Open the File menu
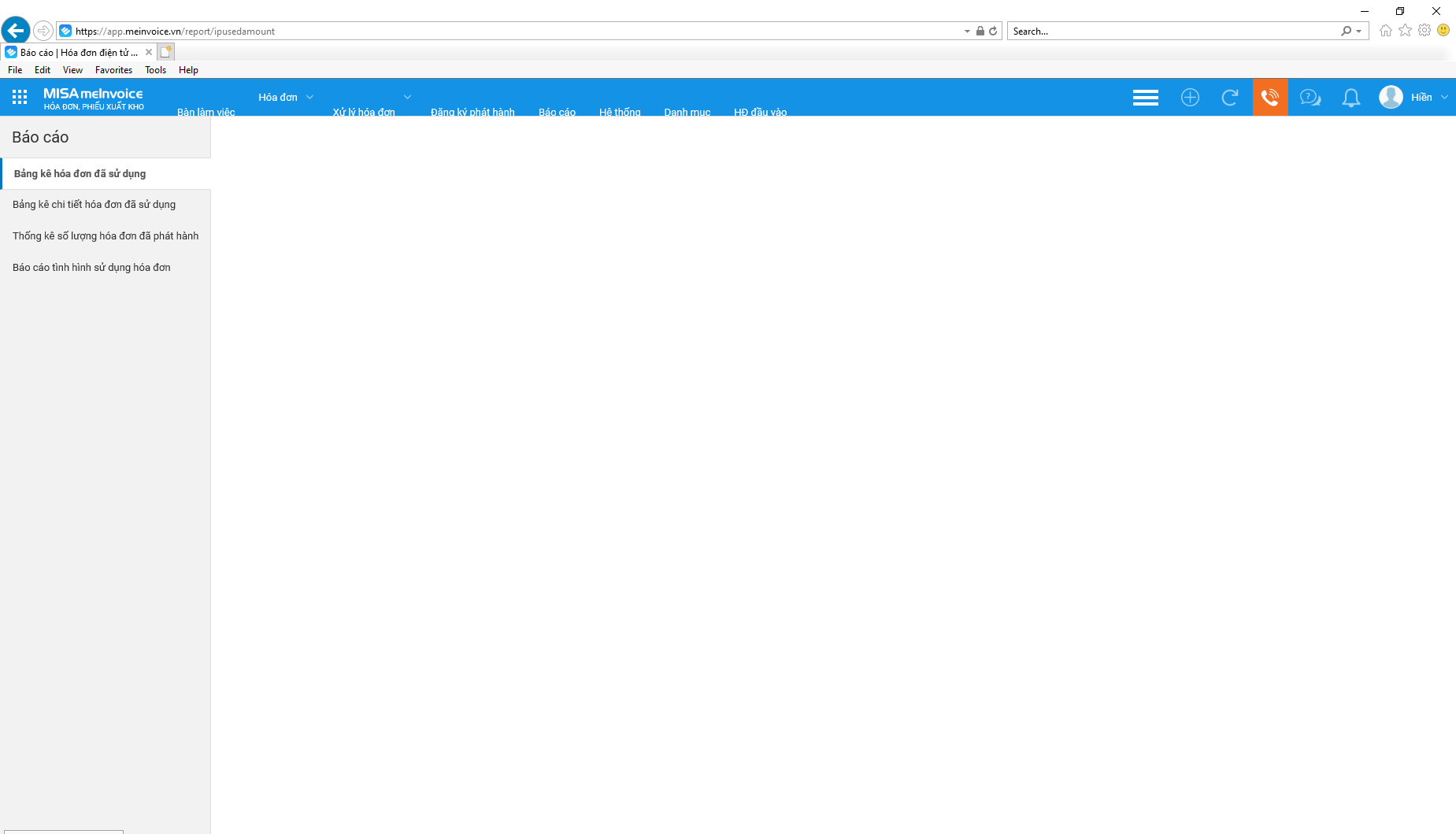 (x=15, y=70)
